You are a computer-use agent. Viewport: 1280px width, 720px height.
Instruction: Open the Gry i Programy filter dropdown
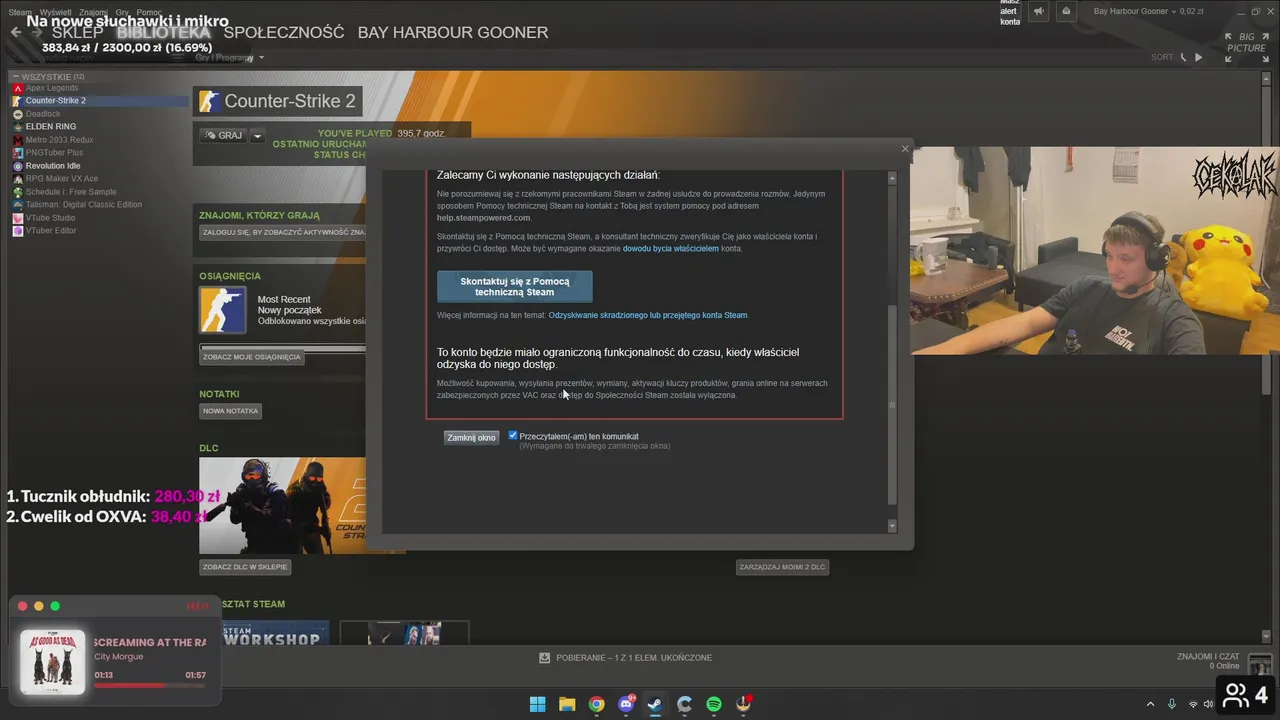coord(229,58)
